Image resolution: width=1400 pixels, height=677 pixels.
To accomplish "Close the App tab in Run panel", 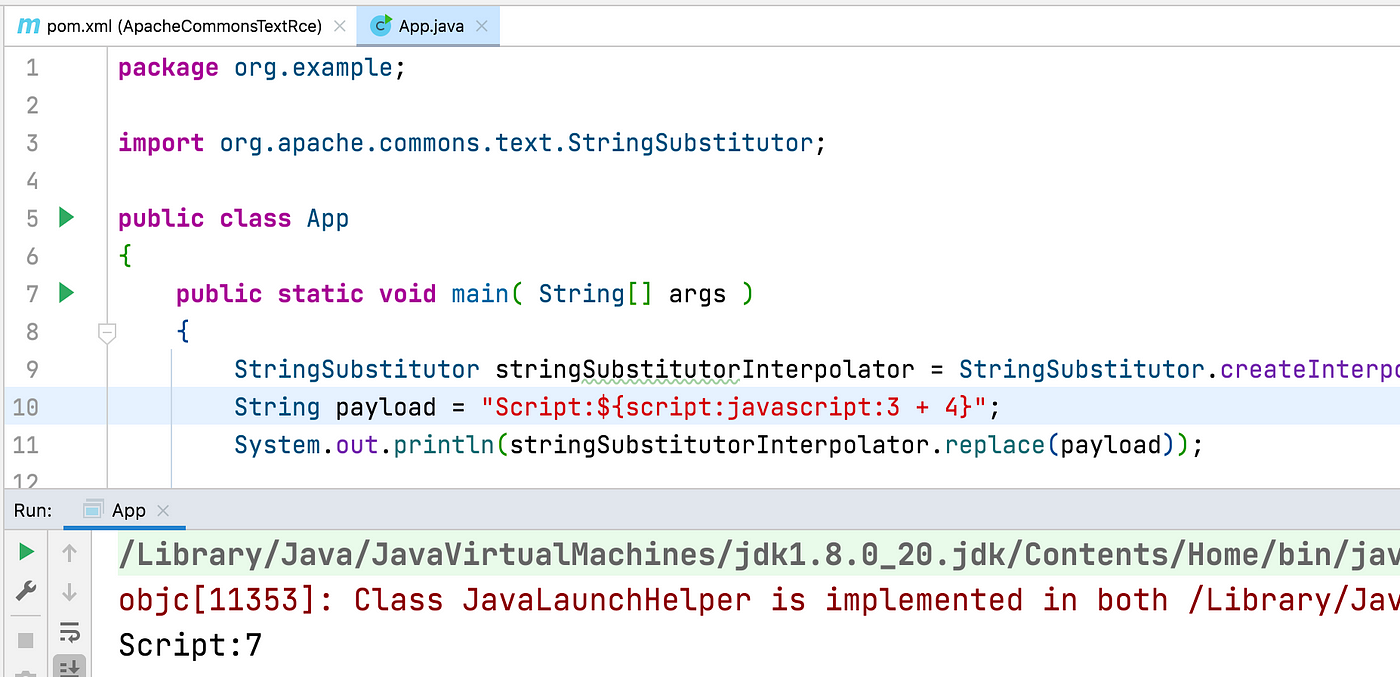I will point(164,511).
